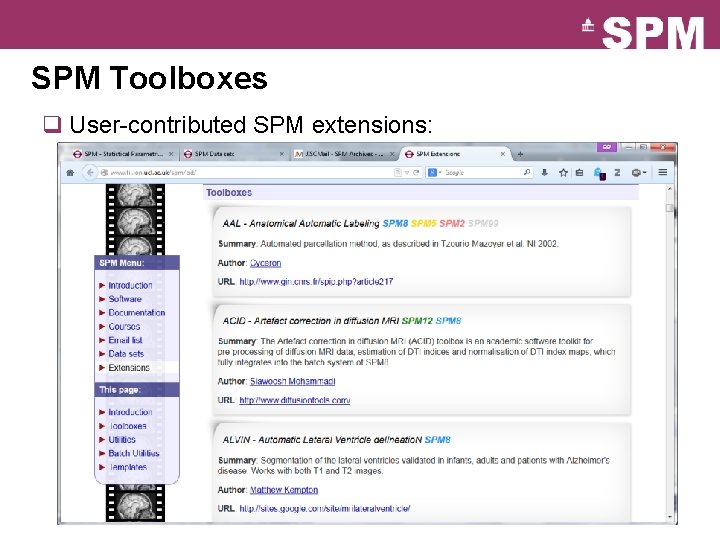
Task: Click the bottom brain scan film strip image
Action: pyautogui.click(x=135, y=507)
